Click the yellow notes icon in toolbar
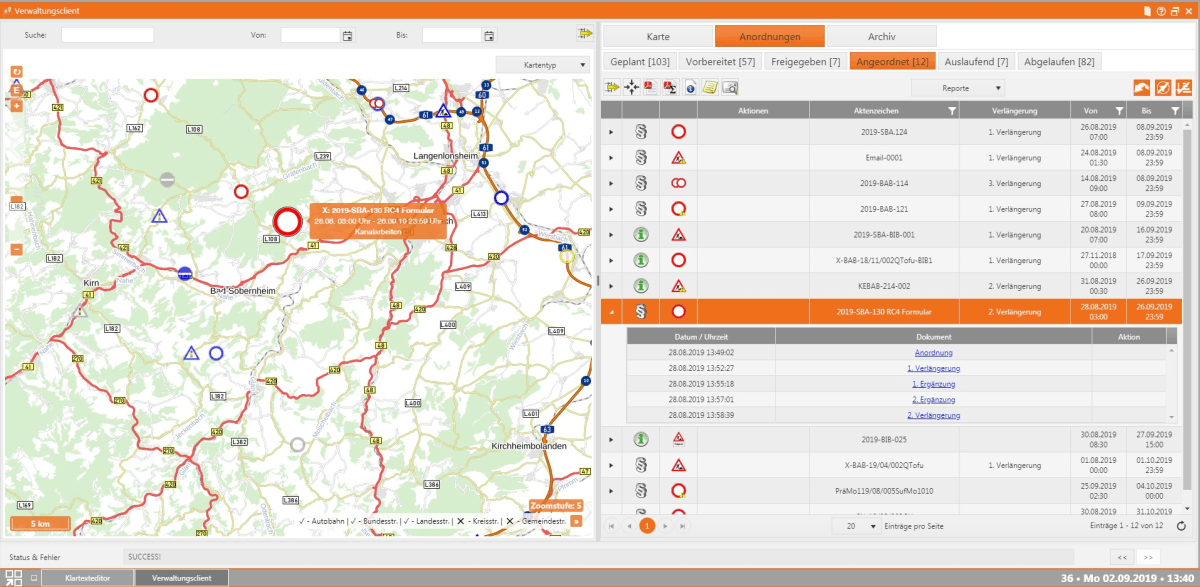 pos(710,88)
